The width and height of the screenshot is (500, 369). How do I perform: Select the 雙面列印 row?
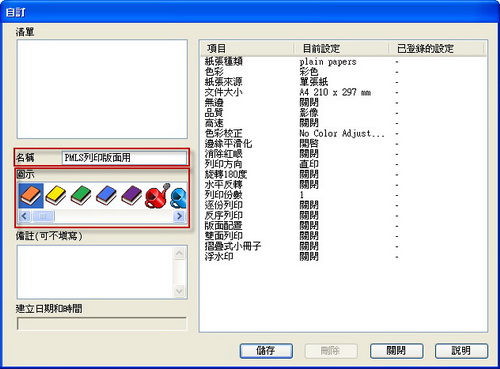click(x=343, y=236)
